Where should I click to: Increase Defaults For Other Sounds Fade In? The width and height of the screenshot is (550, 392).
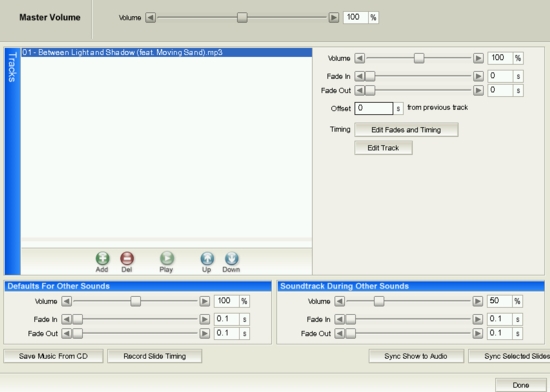(204, 319)
